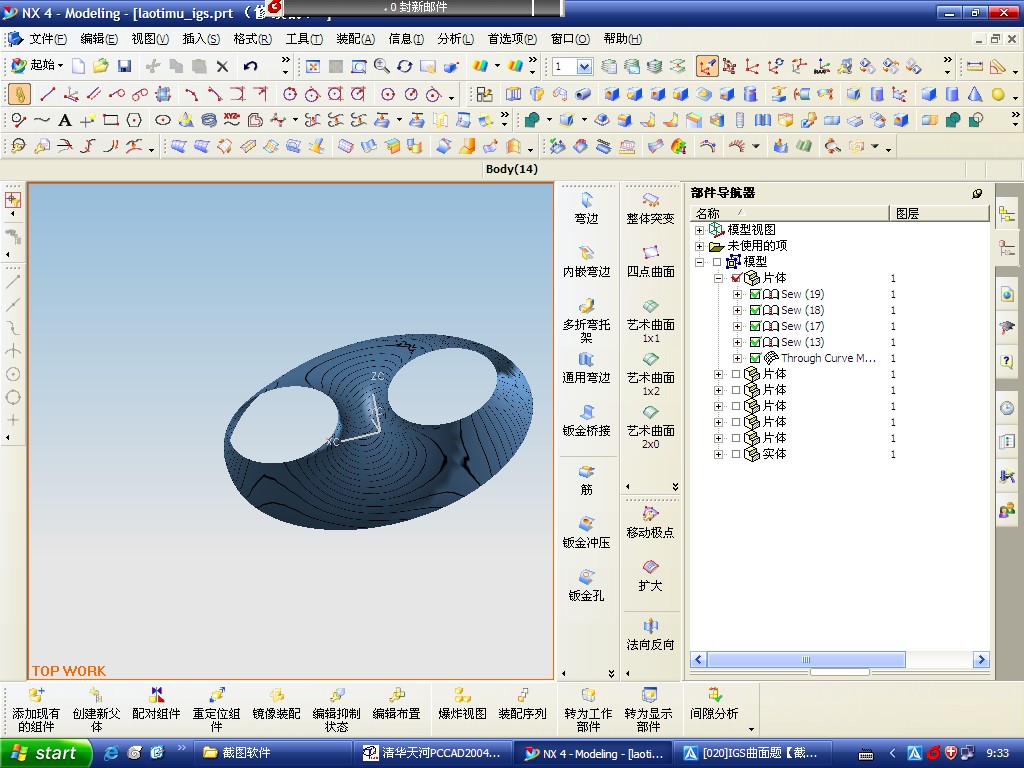Viewport: 1024px width, 768px height.
Task: Open the 文件(F) menu
Action: (47, 39)
